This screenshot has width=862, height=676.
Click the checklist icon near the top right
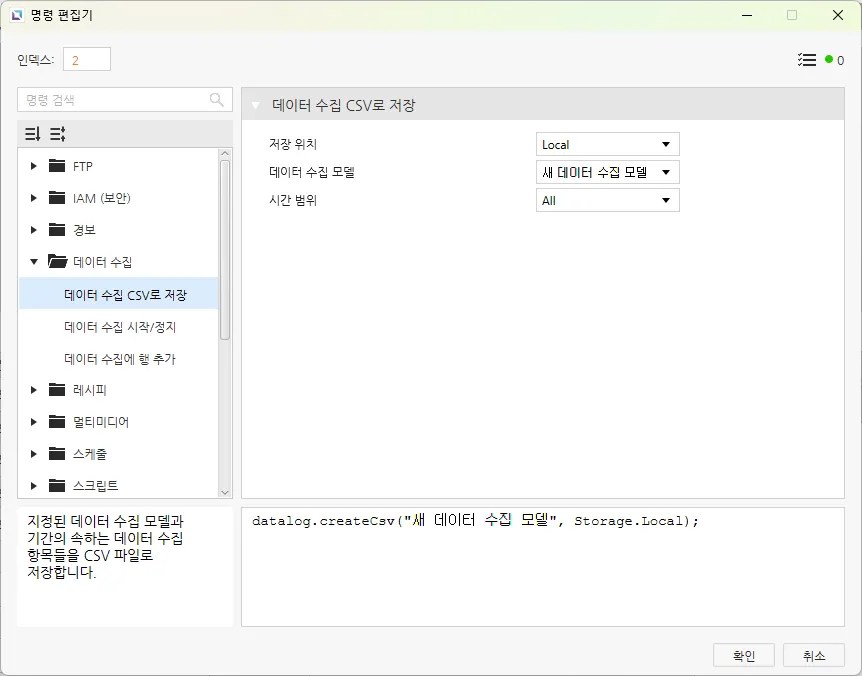click(x=807, y=60)
